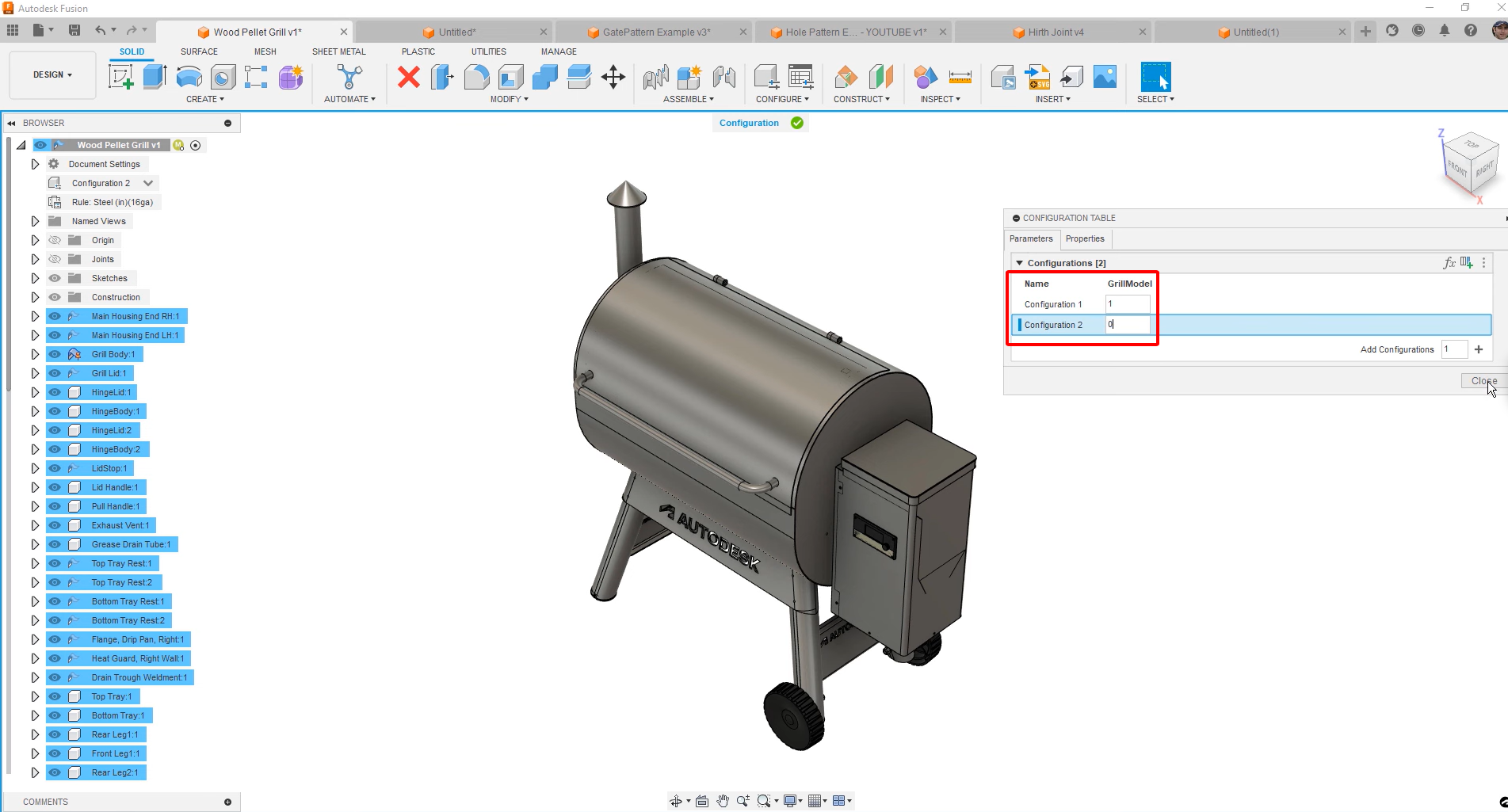Open the Configuration 2 dropdown in browser

click(148, 183)
